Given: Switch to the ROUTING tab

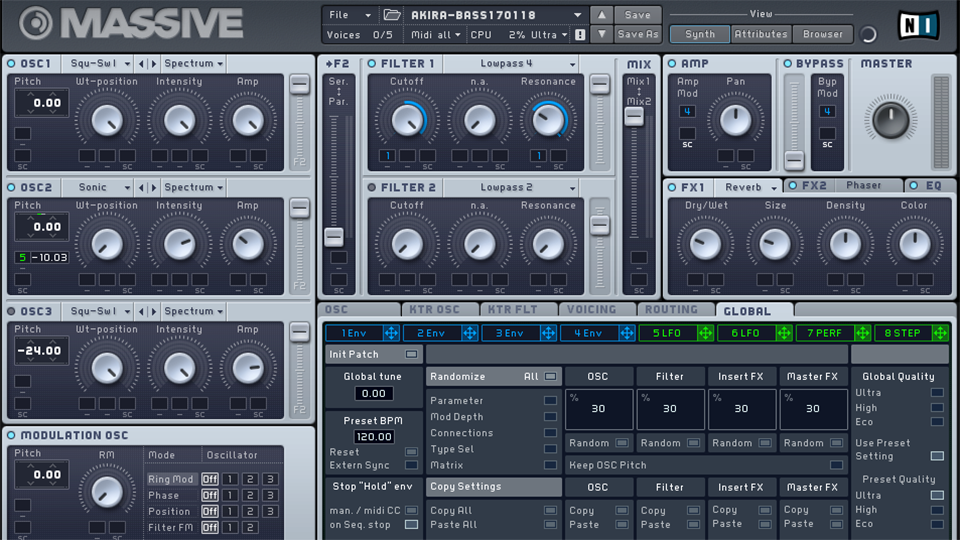Looking at the screenshot, I should coord(676,310).
